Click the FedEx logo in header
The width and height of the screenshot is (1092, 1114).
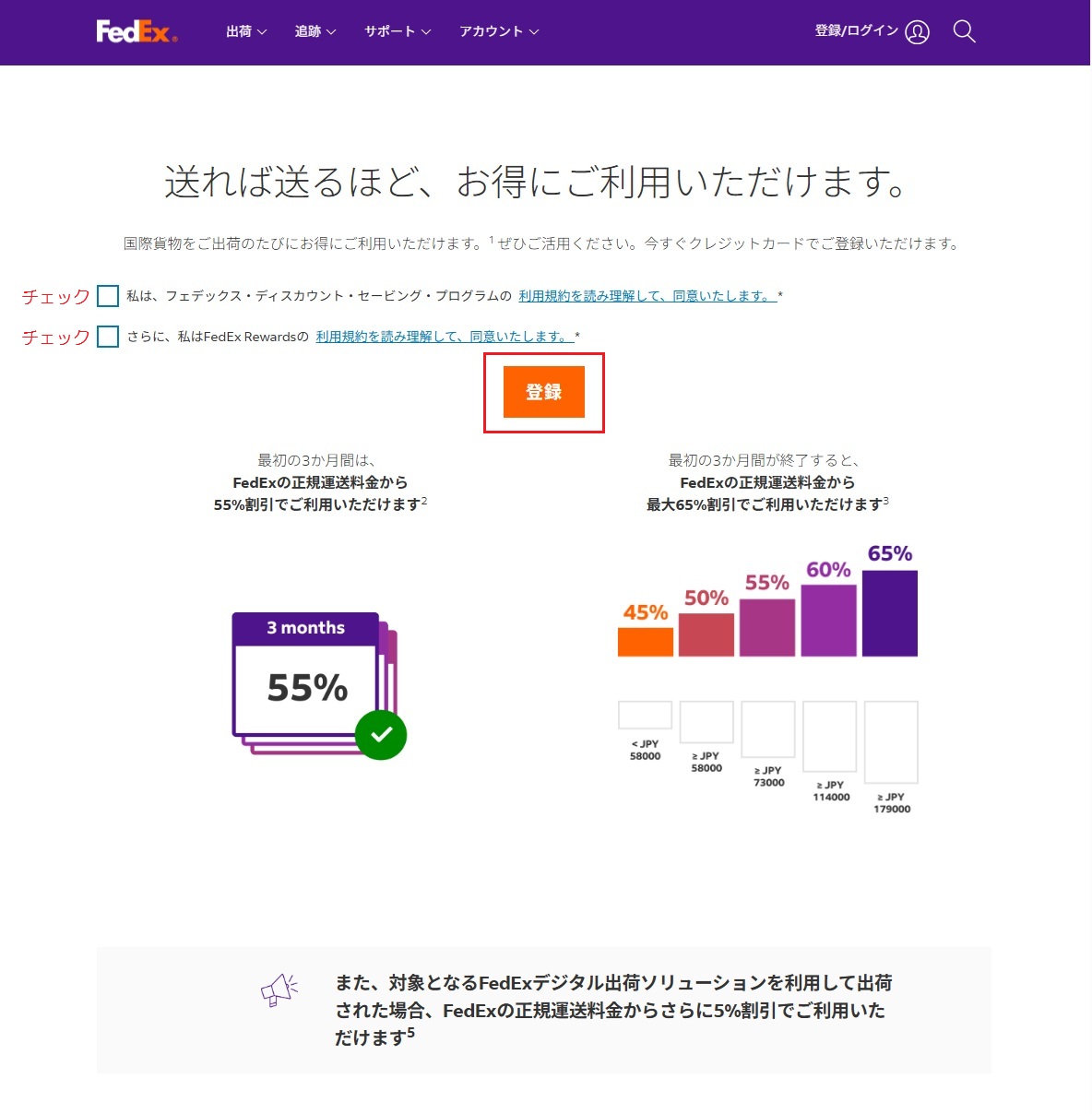[136, 32]
